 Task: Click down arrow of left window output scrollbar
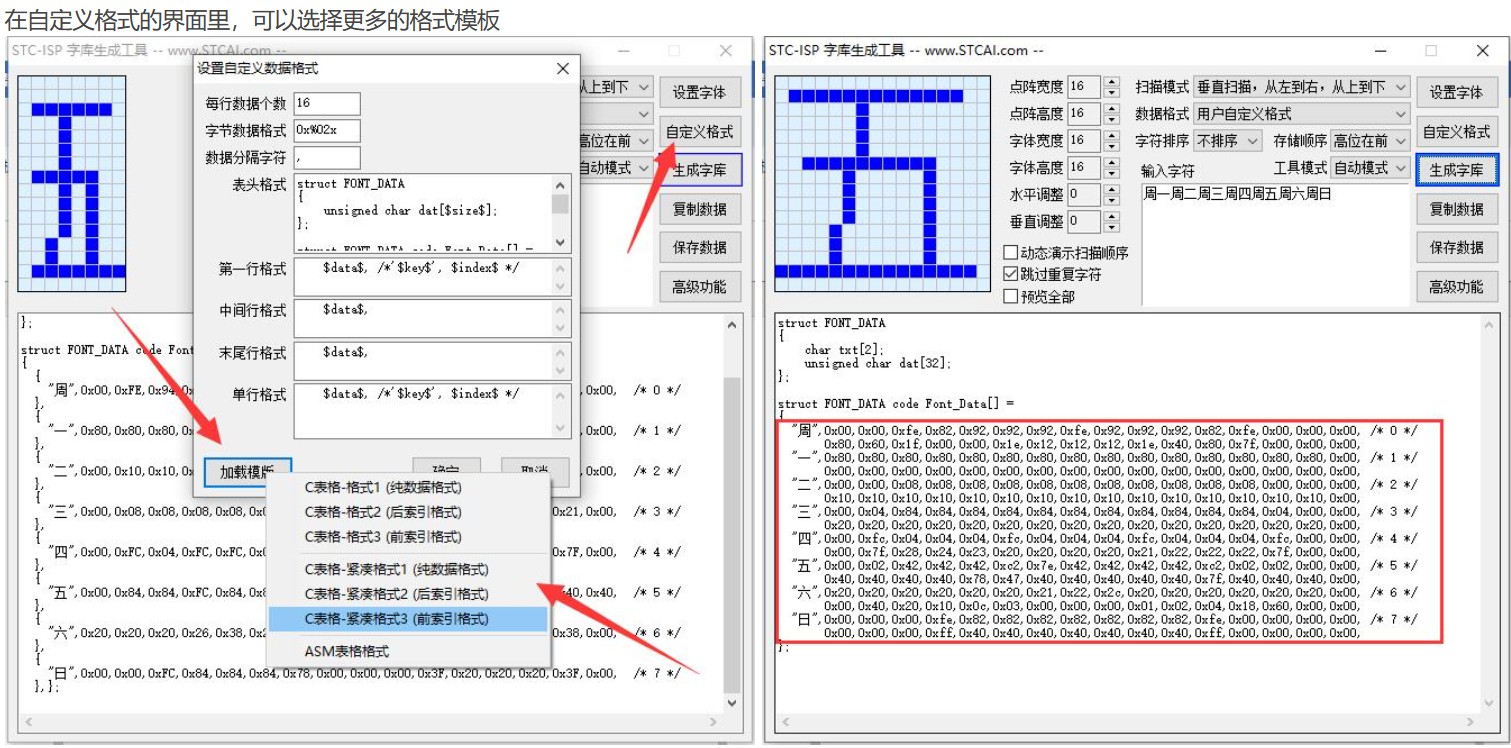click(732, 703)
